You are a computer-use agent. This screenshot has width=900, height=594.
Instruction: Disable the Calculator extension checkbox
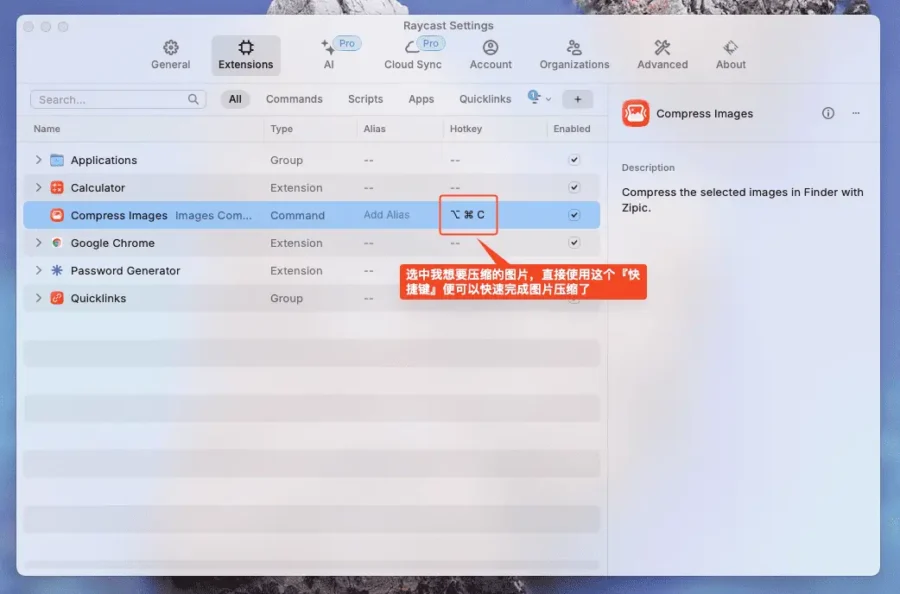(x=574, y=187)
